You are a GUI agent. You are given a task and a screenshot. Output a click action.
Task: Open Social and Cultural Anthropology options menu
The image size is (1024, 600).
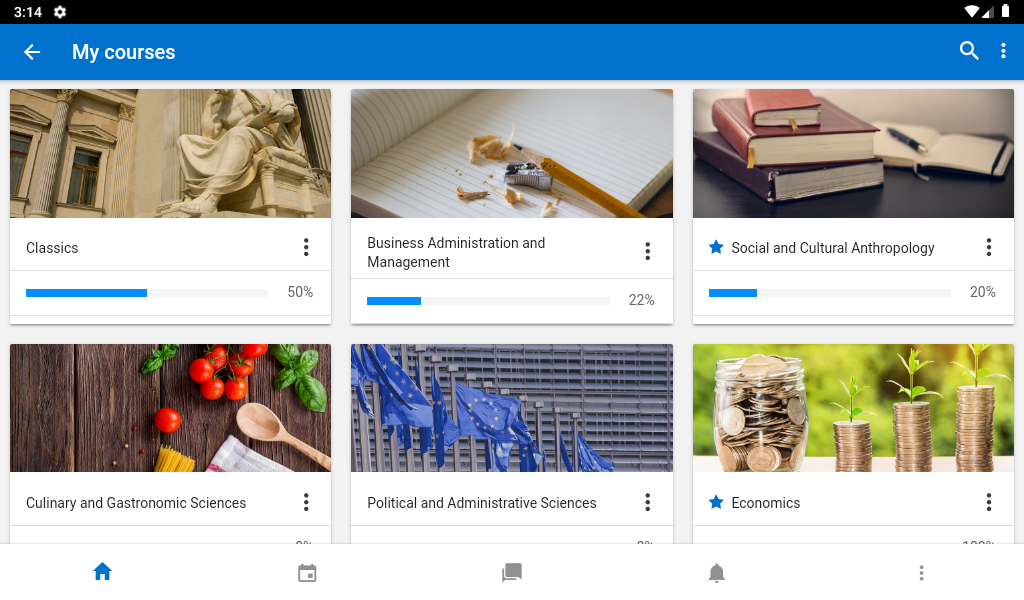[x=989, y=247]
